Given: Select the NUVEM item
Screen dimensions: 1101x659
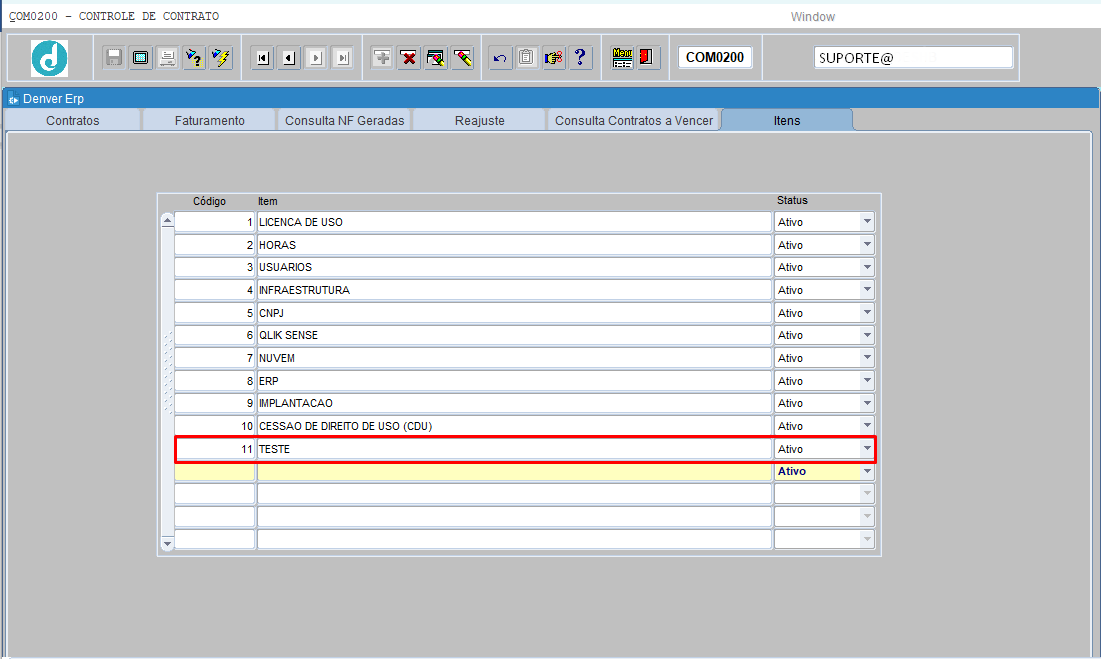Looking at the screenshot, I should pos(514,358).
